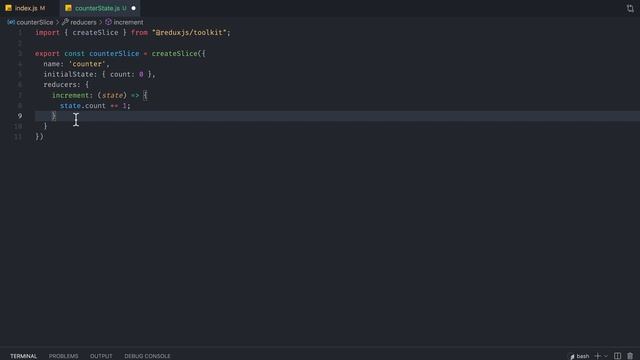Click the 'createSlice' import identifier on line 1
640x360 pixels.
(x=96, y=33)
